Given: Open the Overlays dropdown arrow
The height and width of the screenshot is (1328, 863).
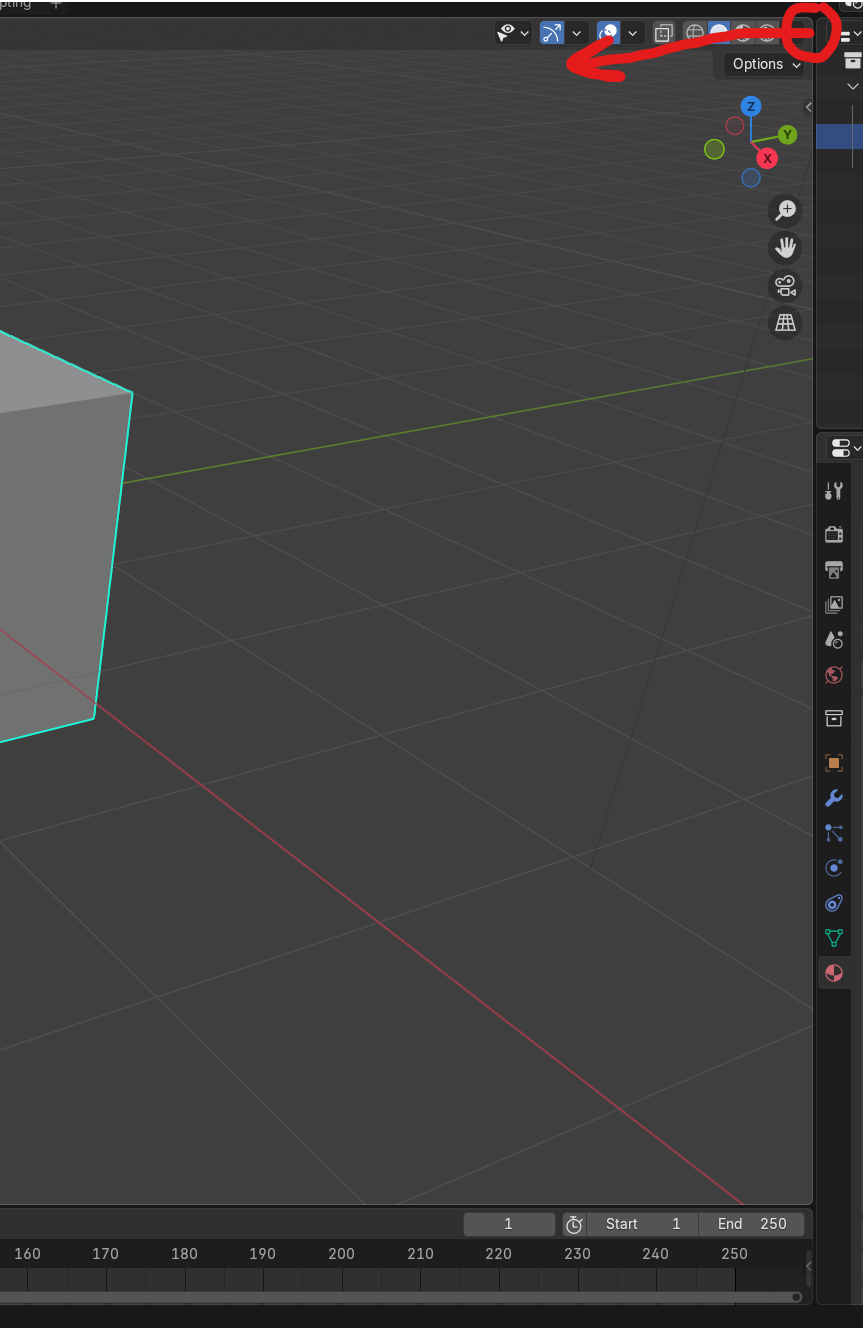Looking at the screenshot, I should [x=633, y=33].
